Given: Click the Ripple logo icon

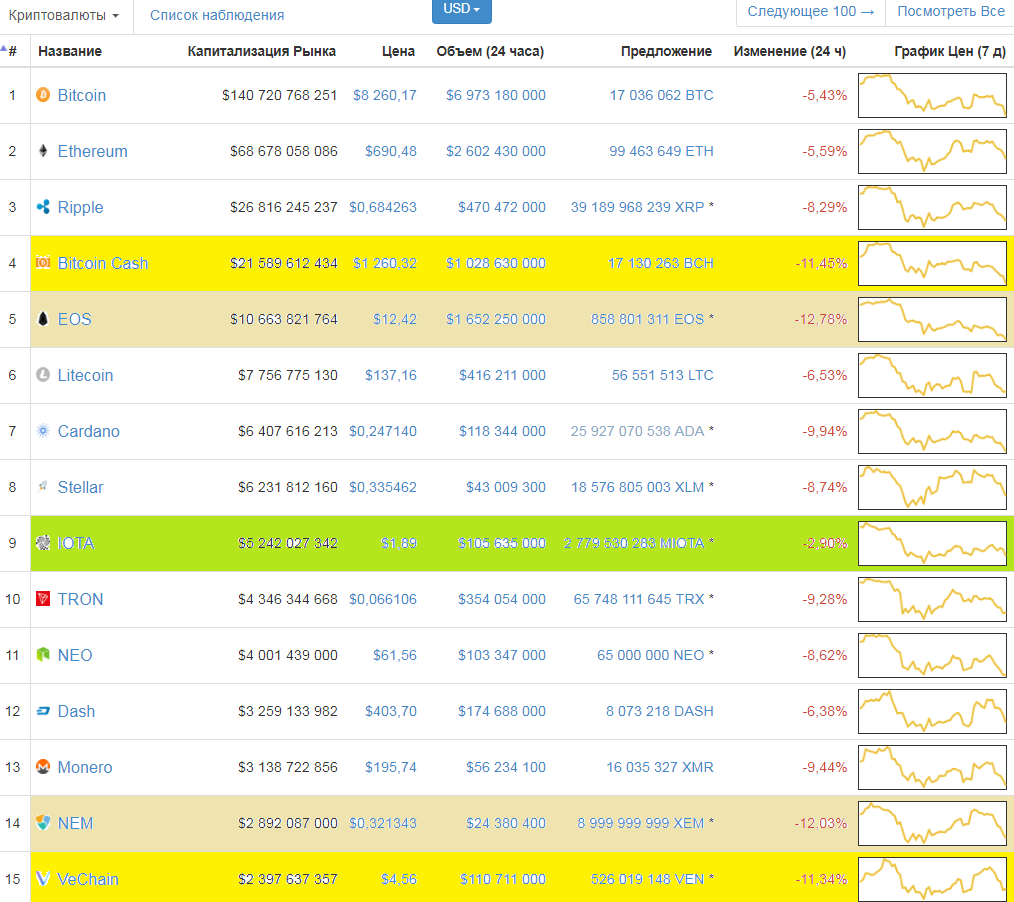Looking at the screenshot, I should (x=42, y=207).
